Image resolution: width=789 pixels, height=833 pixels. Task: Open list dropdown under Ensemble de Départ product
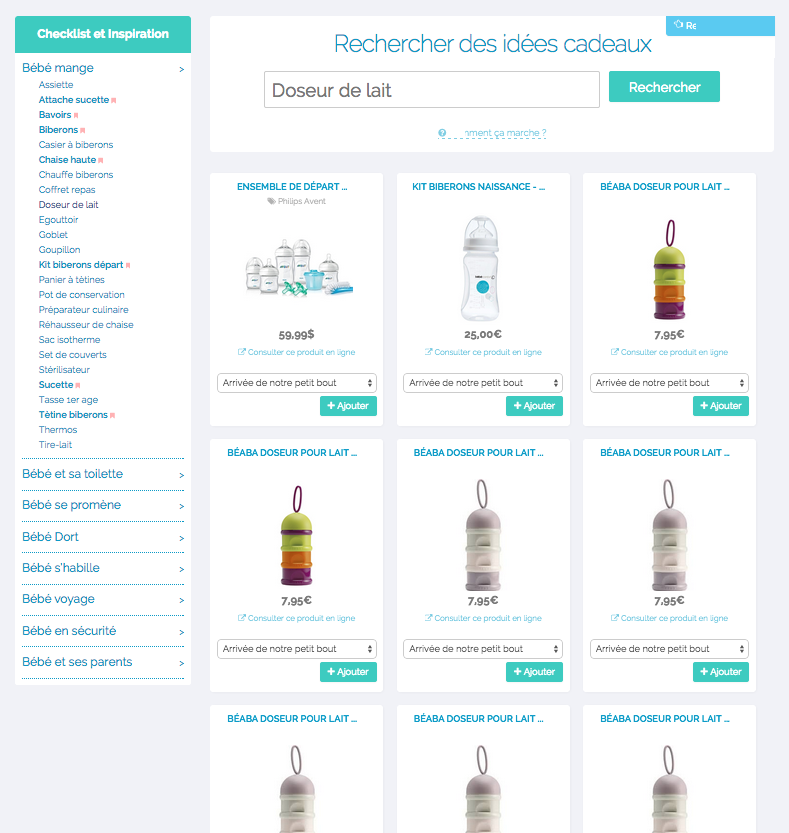(296, 383)
